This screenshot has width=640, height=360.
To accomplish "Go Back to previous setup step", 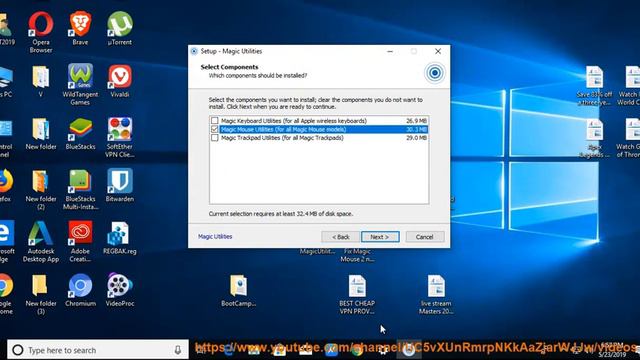I will point(340,237).
